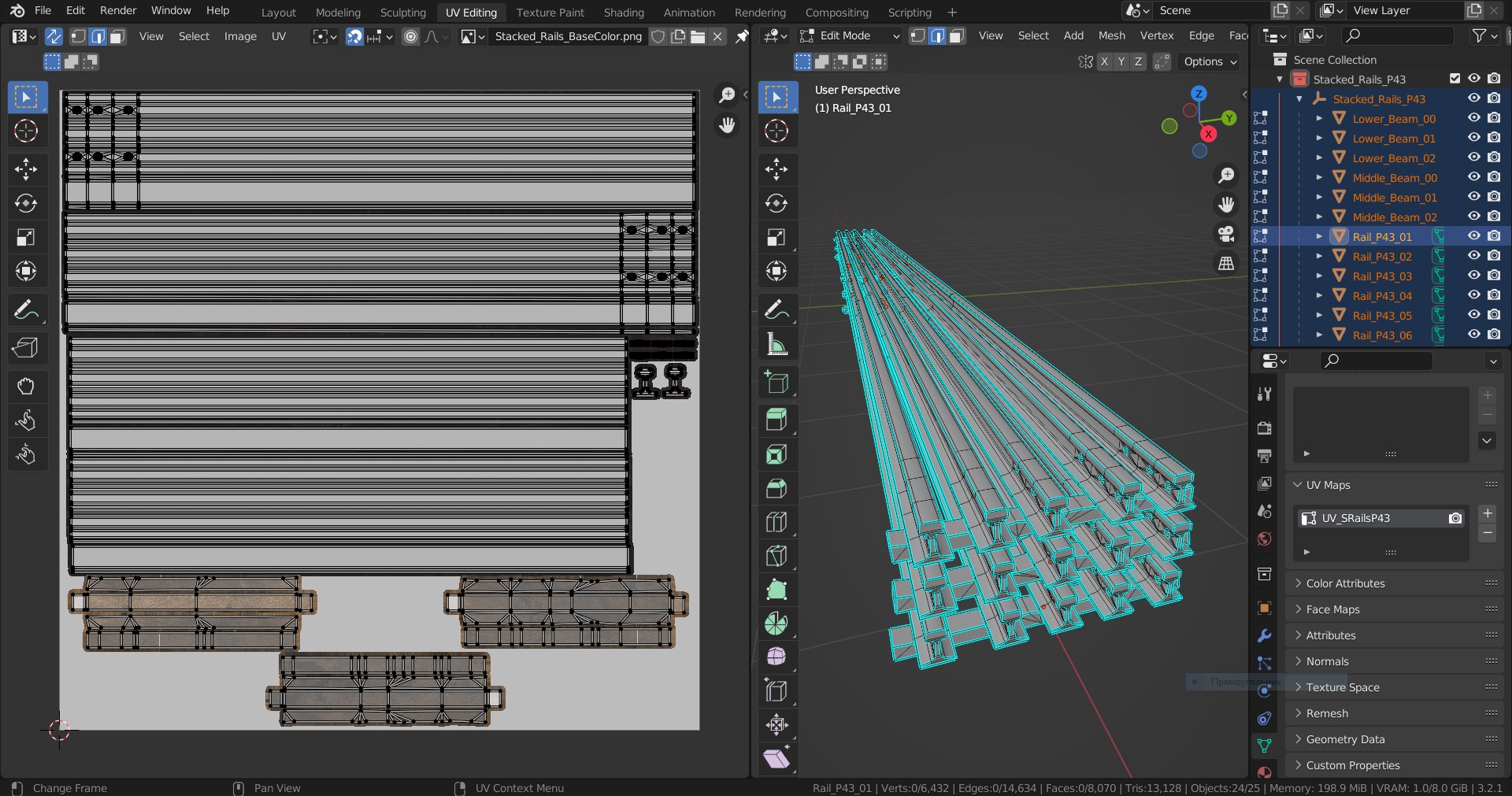This screenshot has height=796, width=1512.
Task: Switch perspective/orthographic projection in viewport
Action: coord(1226,264)
